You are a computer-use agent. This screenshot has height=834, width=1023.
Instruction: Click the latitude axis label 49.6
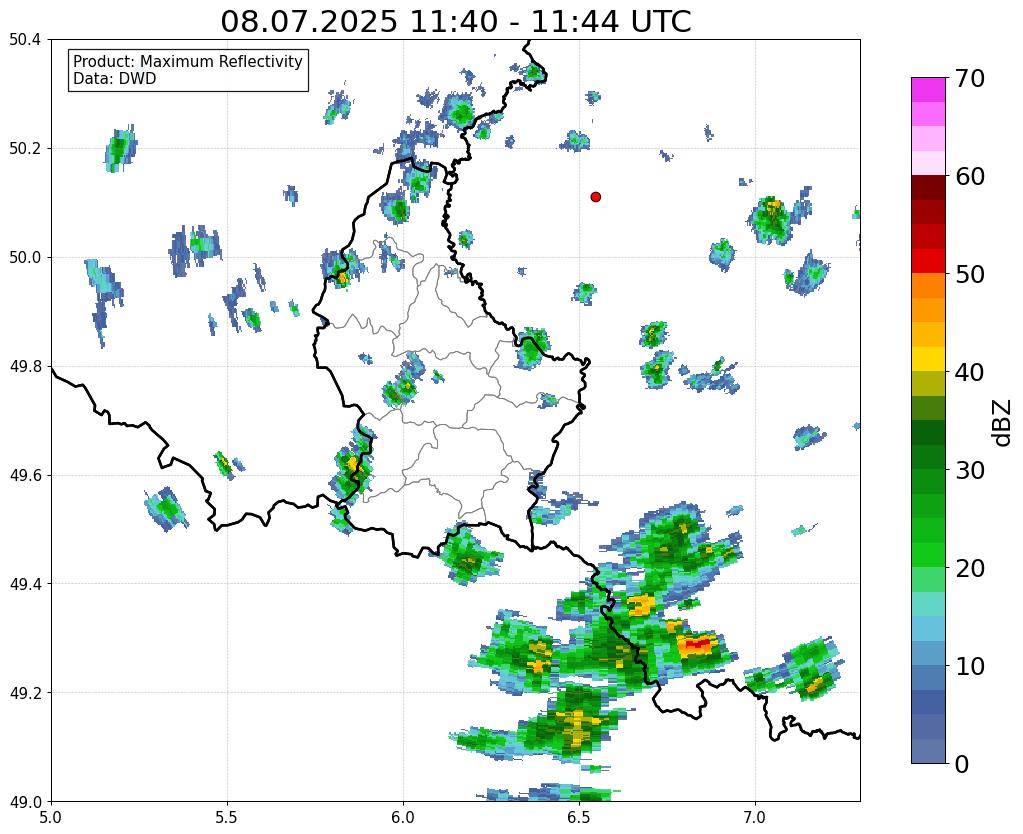pyautogui.click(x=25, y=475)
